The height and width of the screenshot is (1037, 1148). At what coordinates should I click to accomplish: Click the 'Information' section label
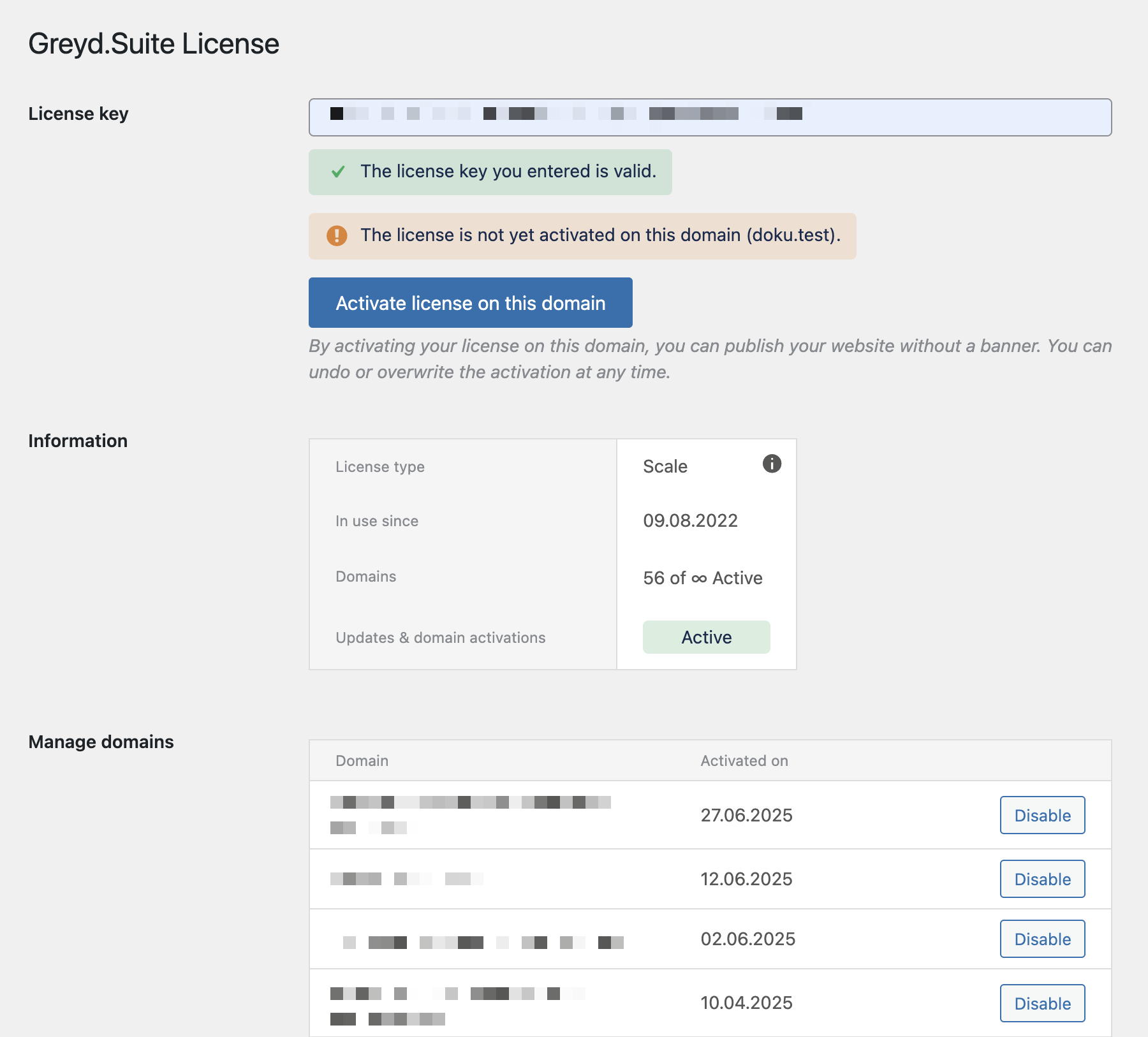click(78, 441)
